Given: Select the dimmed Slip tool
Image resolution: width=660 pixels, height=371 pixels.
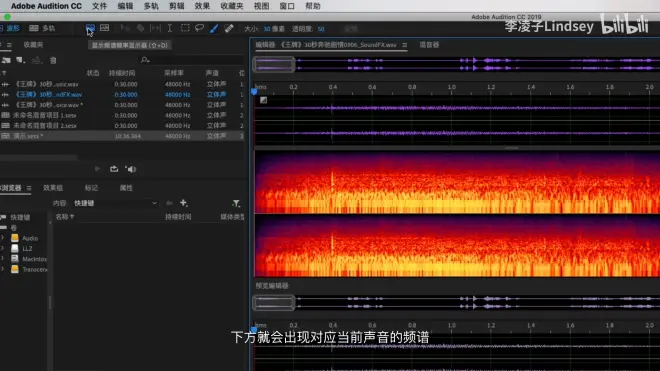Looking at the screenshot, I should click(155, 28).
